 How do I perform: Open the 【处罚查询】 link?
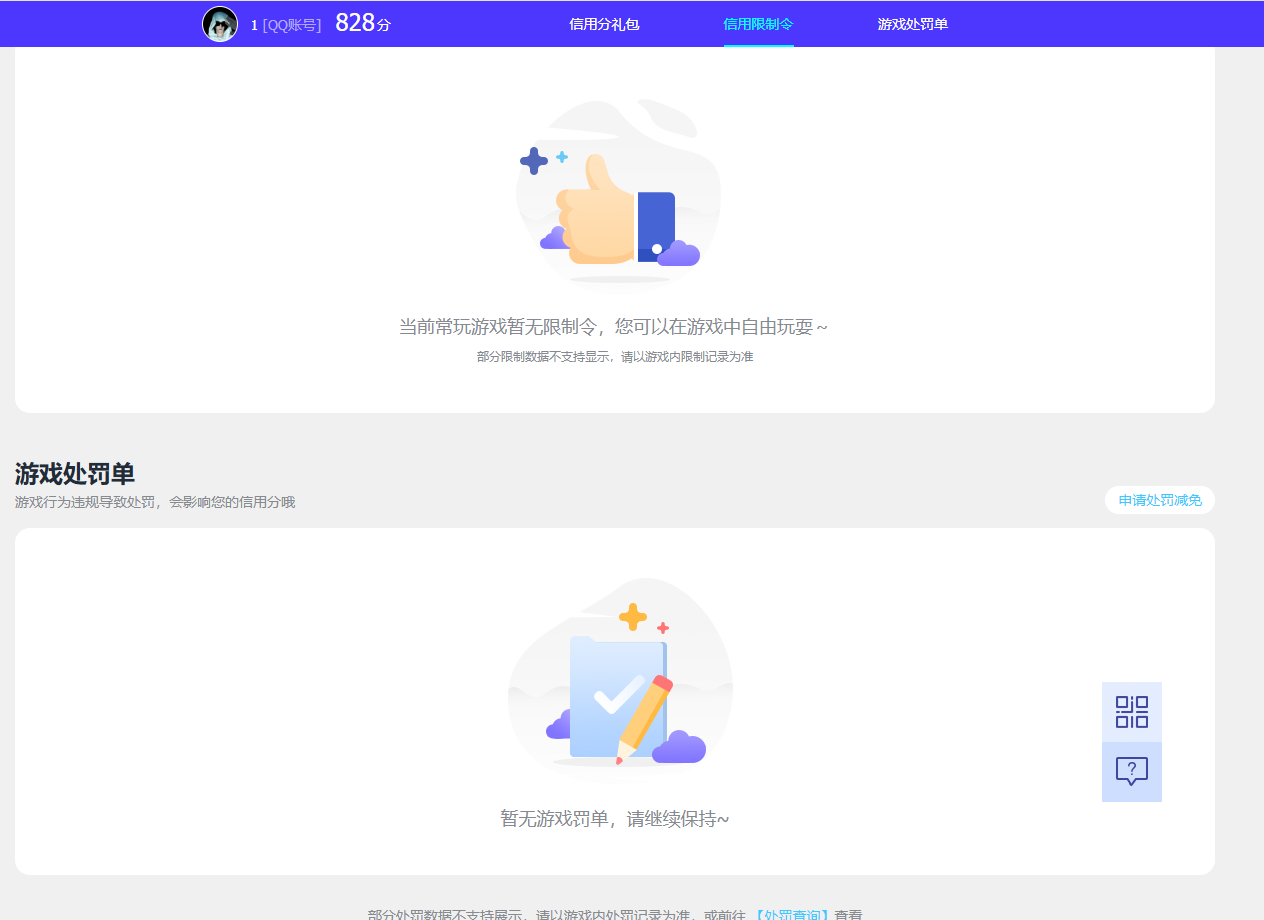[x=791, y=914]
